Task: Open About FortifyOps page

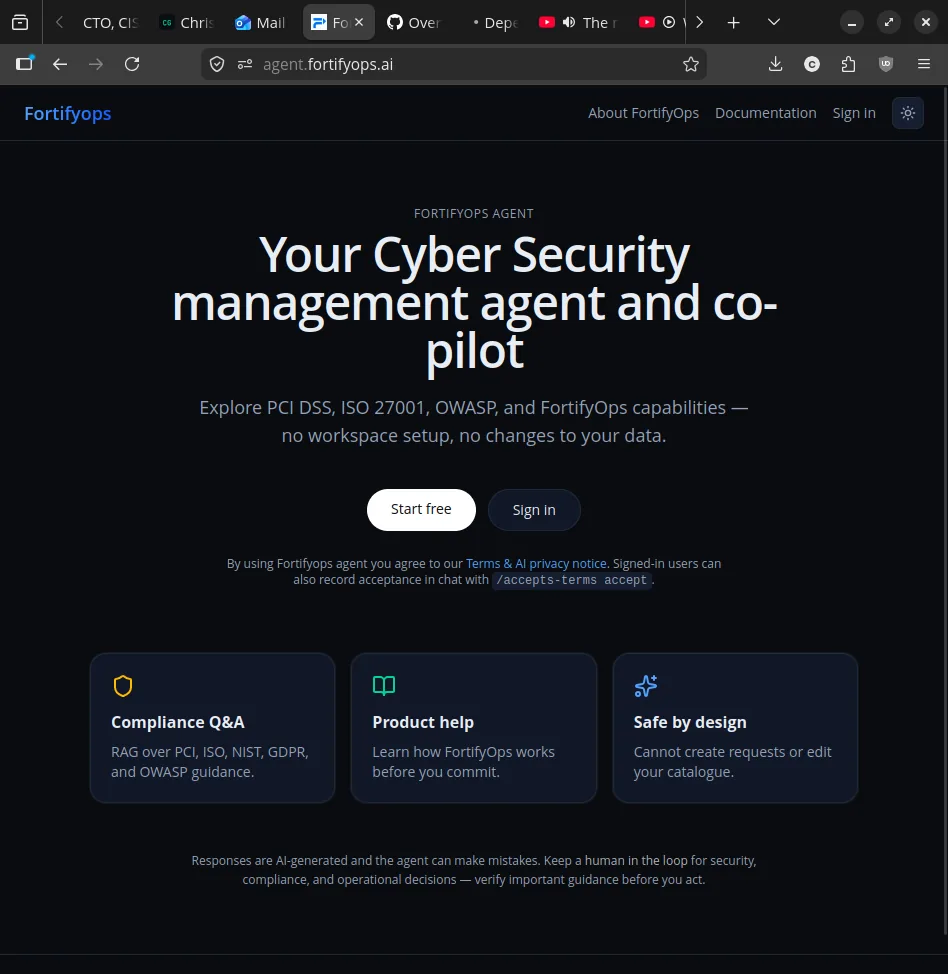Action: click(643, 113)
